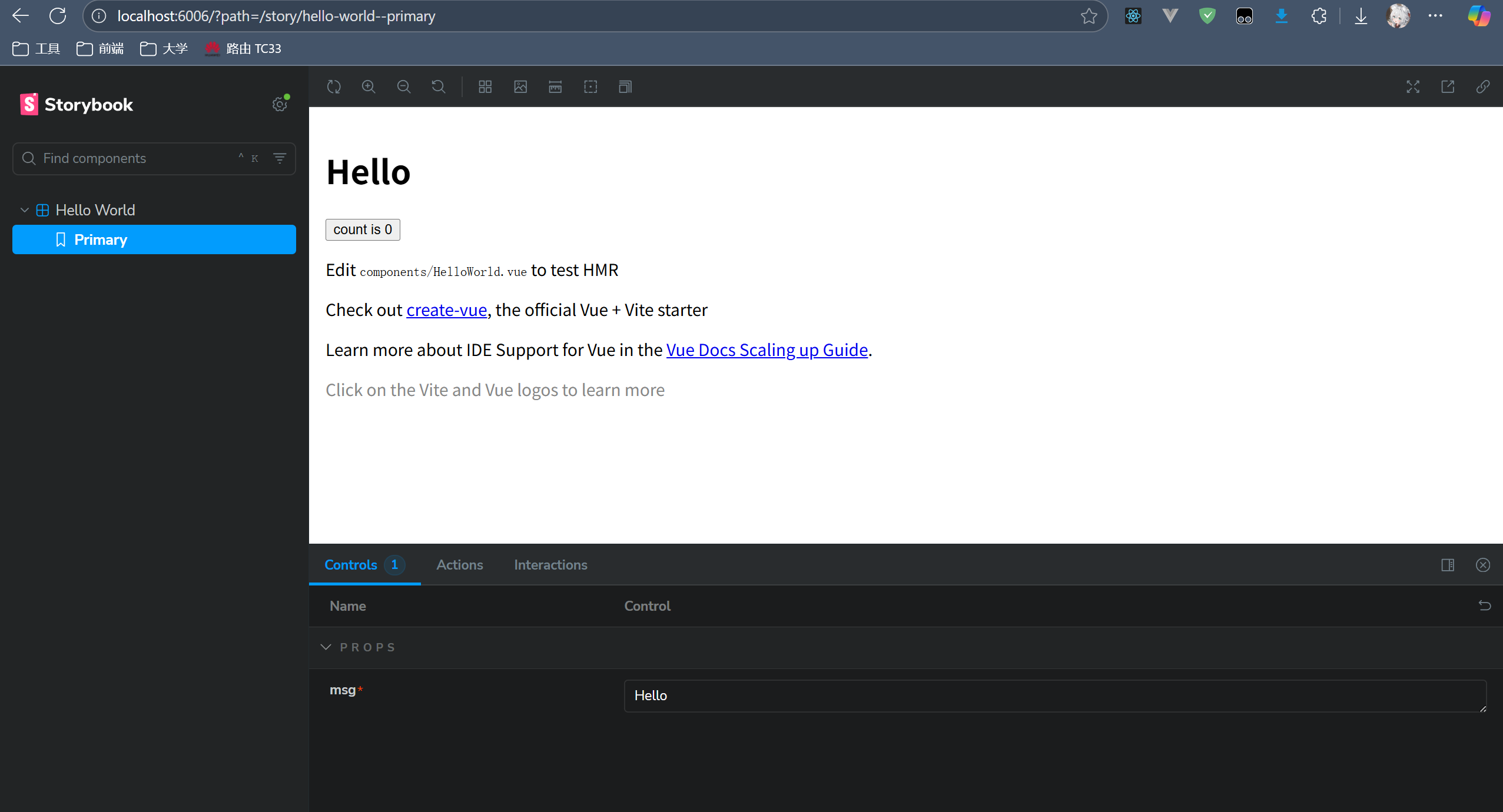Change the preview background color
Image resolution: width=1503 pixels, height=812 pixels.
point(520,87)
